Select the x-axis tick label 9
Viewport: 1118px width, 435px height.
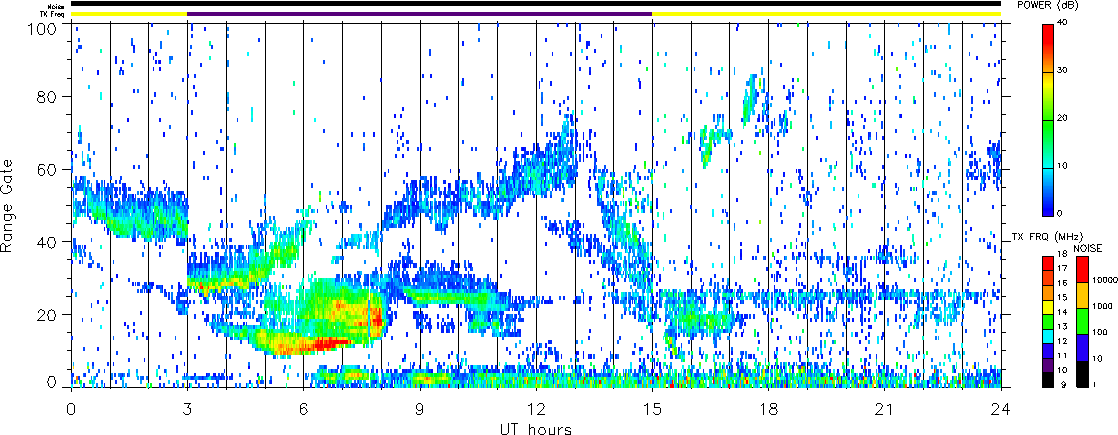click(x=420, y=409)
